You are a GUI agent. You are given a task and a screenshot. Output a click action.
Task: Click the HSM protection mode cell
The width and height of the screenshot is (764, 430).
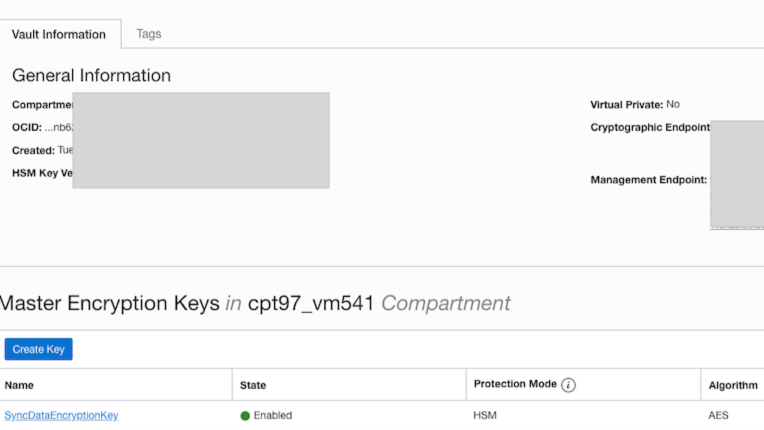pos(485,415)
